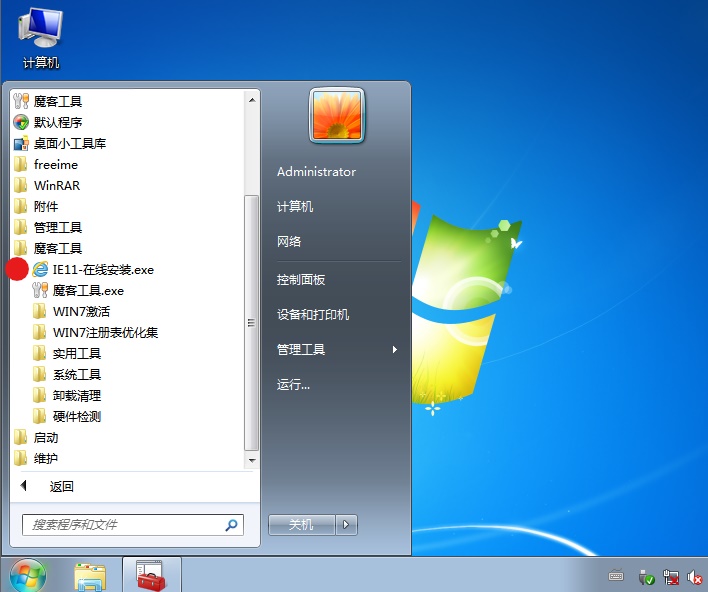Click the WinRAR folder icon
This screenshot has width=708, height=592.
[x=20, y=186]
